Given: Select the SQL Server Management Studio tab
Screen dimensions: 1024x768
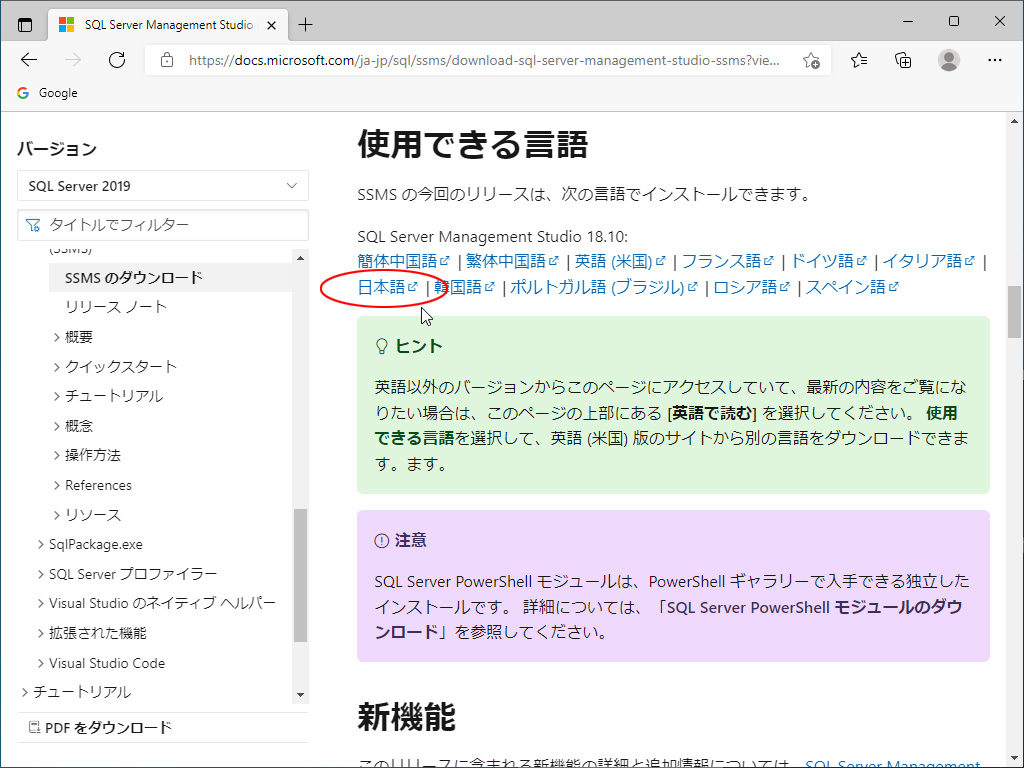Looking at the screenshot, I should click(160, 24).
